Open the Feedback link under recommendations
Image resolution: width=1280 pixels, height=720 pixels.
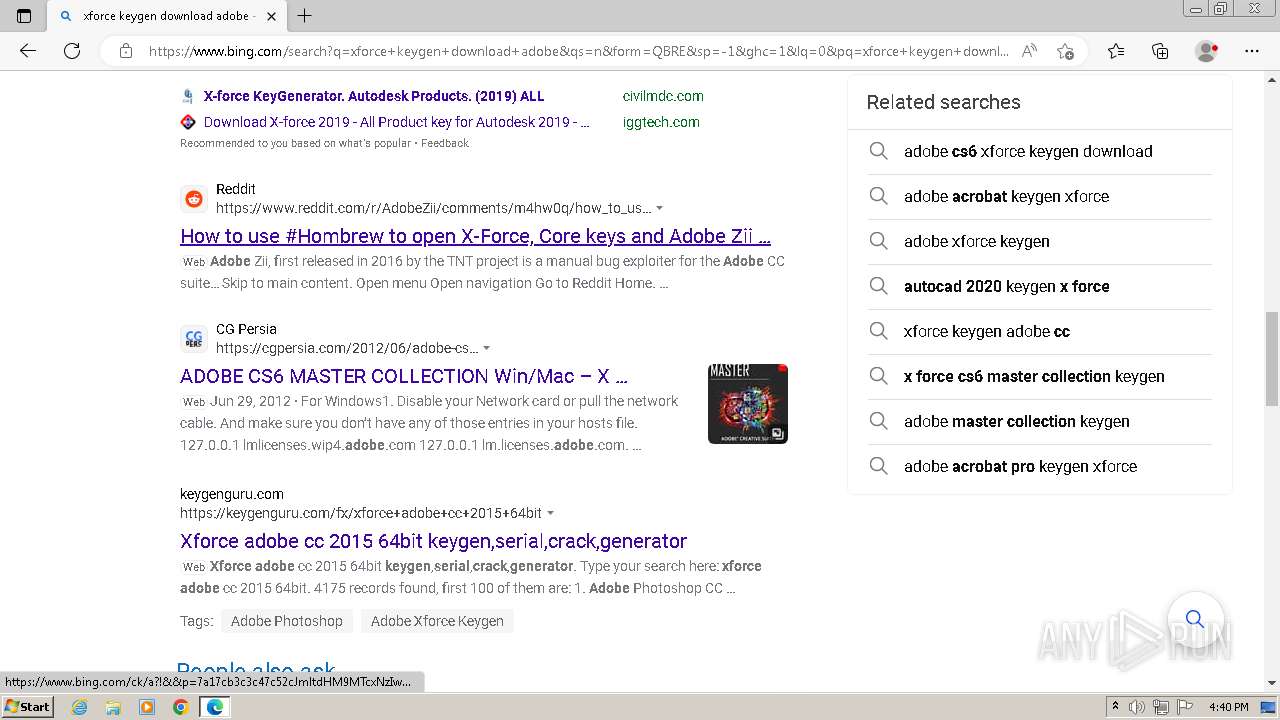tap(445, 143)
